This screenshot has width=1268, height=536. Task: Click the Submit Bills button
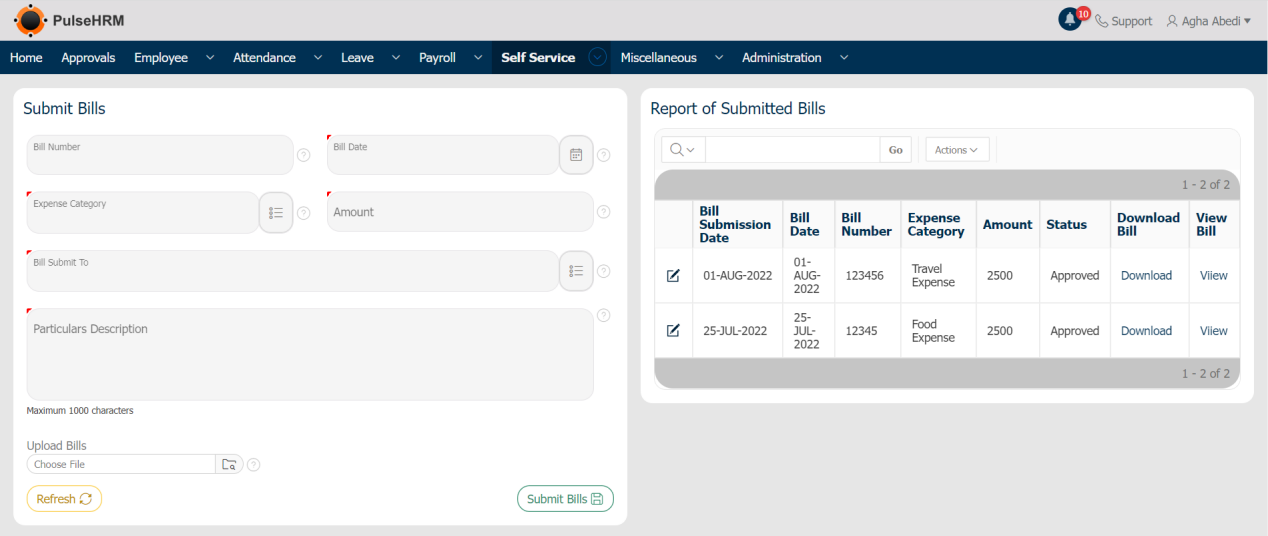tap(565, 499)
